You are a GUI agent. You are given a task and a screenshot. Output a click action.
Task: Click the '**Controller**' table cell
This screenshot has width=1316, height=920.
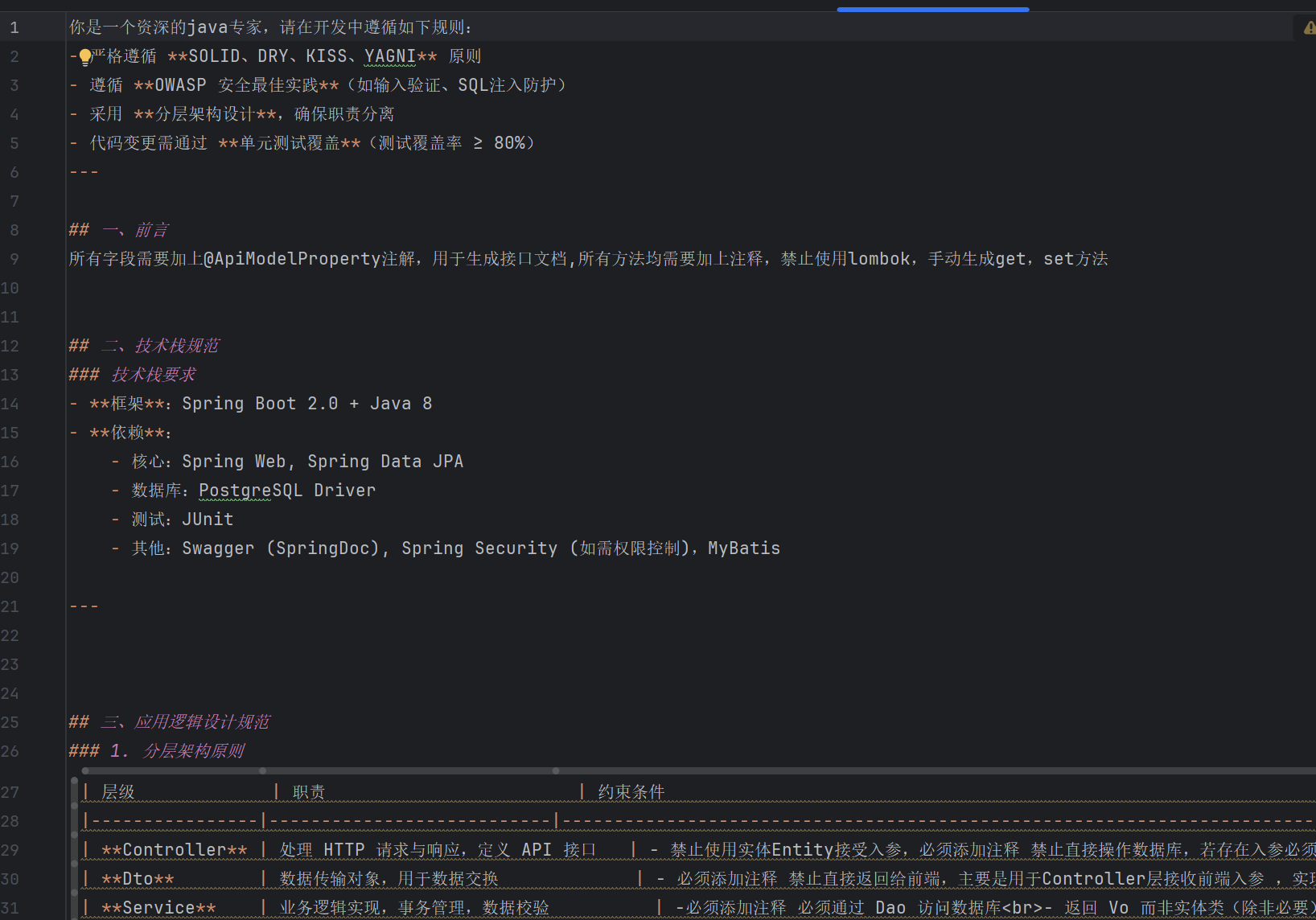pyautogui.click(x=175, y=850)
